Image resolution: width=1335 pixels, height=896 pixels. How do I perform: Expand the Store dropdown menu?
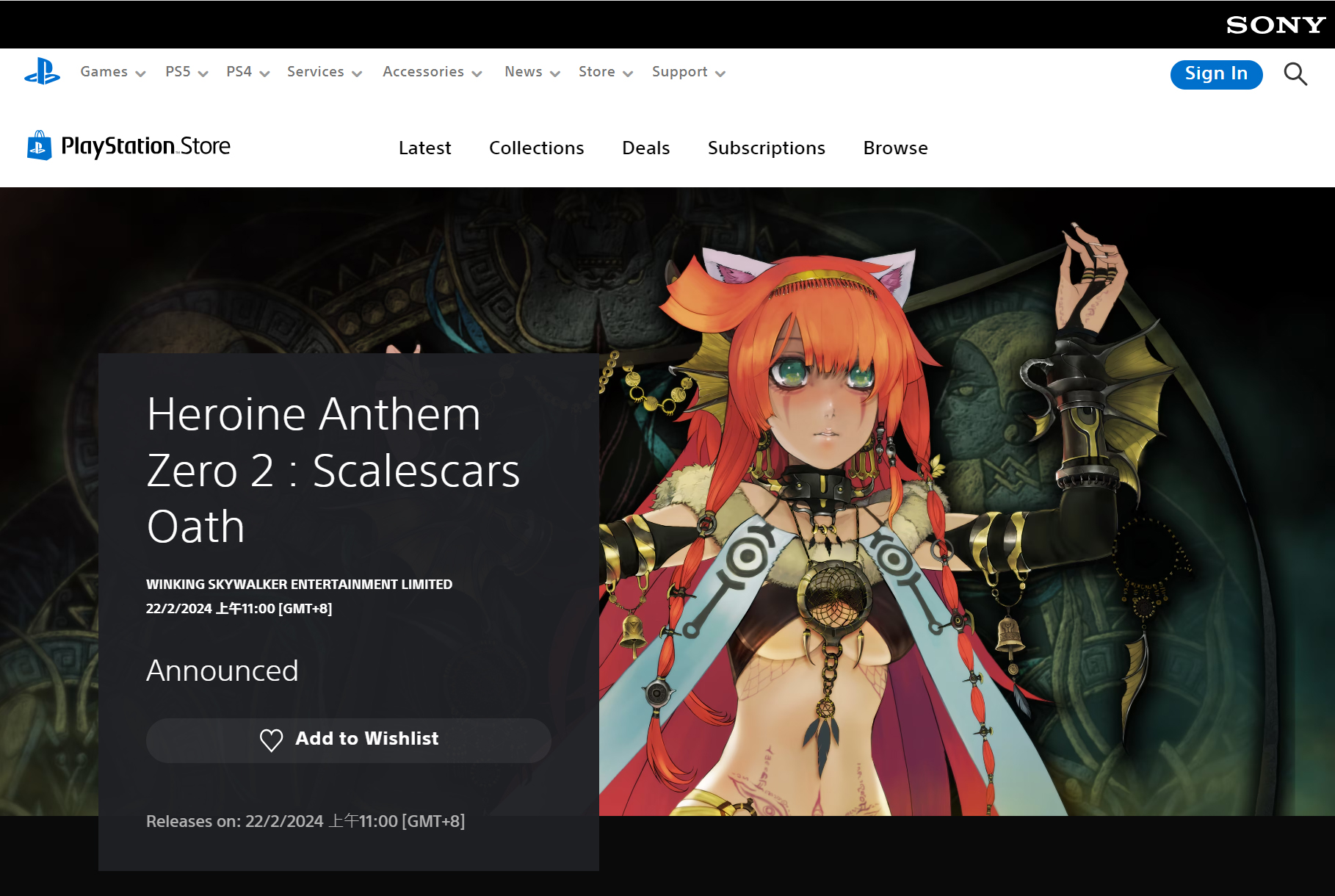(606, 72)
